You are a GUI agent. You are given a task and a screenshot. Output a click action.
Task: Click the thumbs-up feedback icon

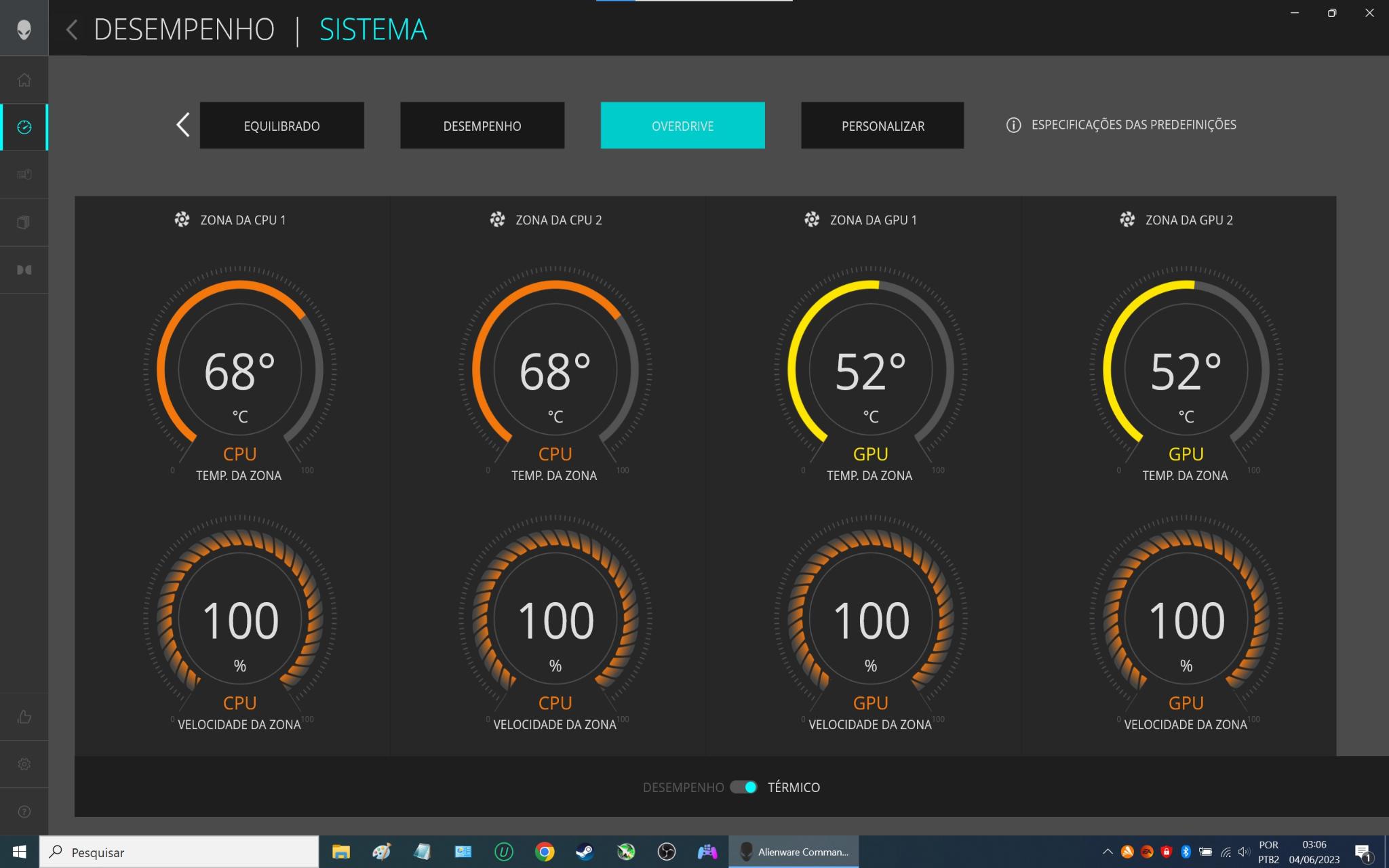24,717
